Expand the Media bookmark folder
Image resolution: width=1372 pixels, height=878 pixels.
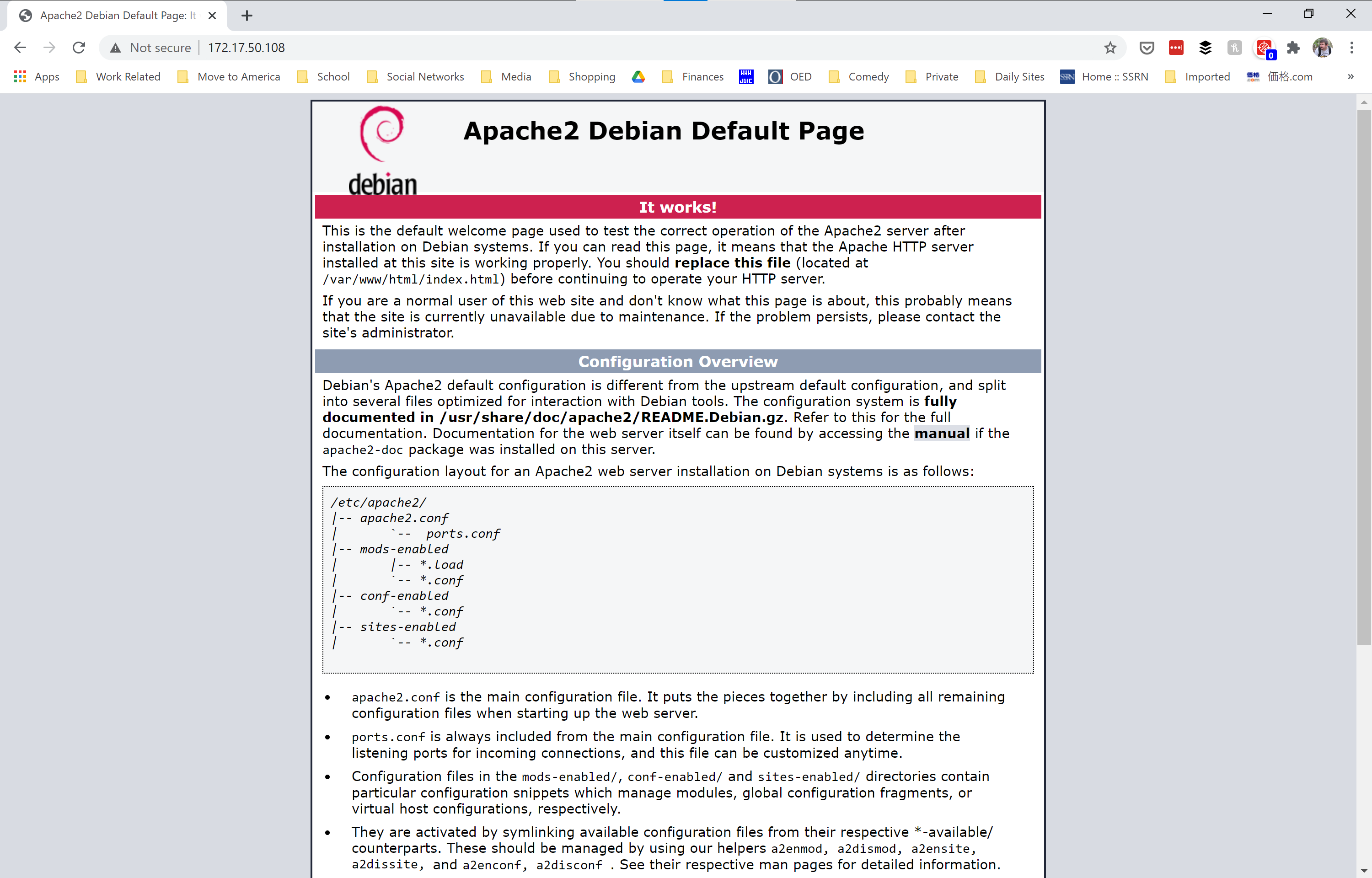point(507,76)
